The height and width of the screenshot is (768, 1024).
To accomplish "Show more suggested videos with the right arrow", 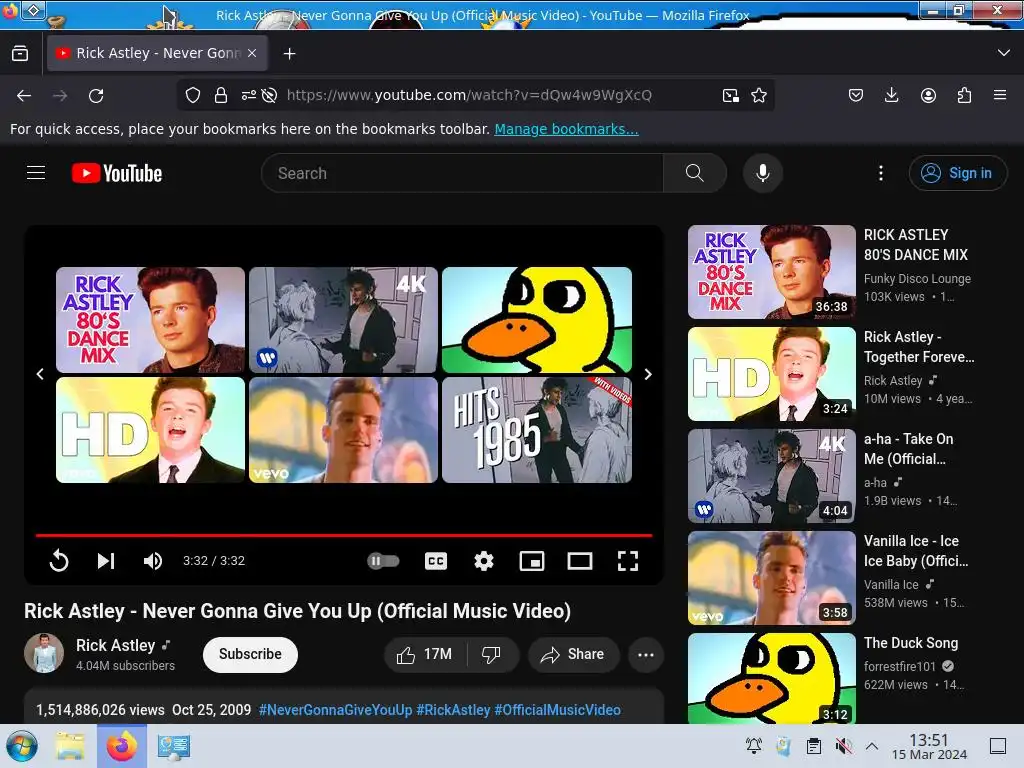I will (x=648, y=374).
